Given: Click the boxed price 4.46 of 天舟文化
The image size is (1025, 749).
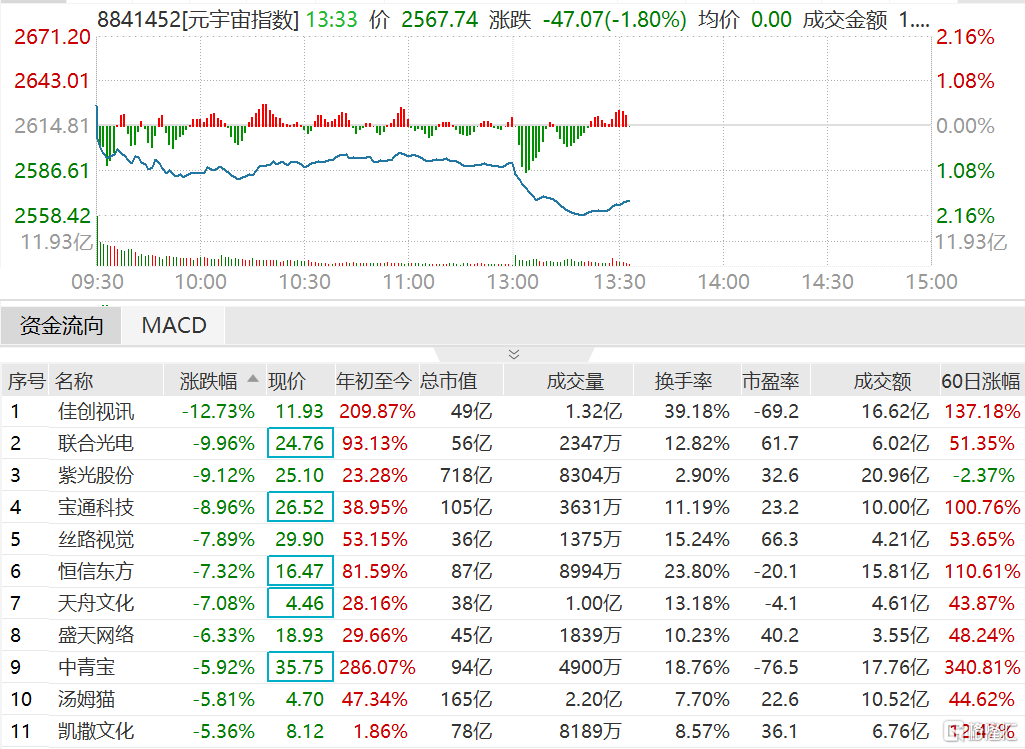Looking at the screenshot, I should click(x=300, y=603).
